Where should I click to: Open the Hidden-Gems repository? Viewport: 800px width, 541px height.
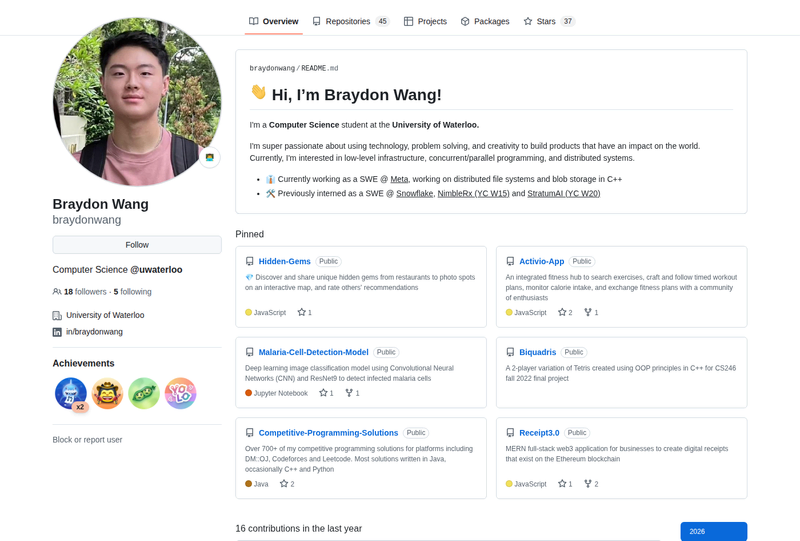click(284, 261)
